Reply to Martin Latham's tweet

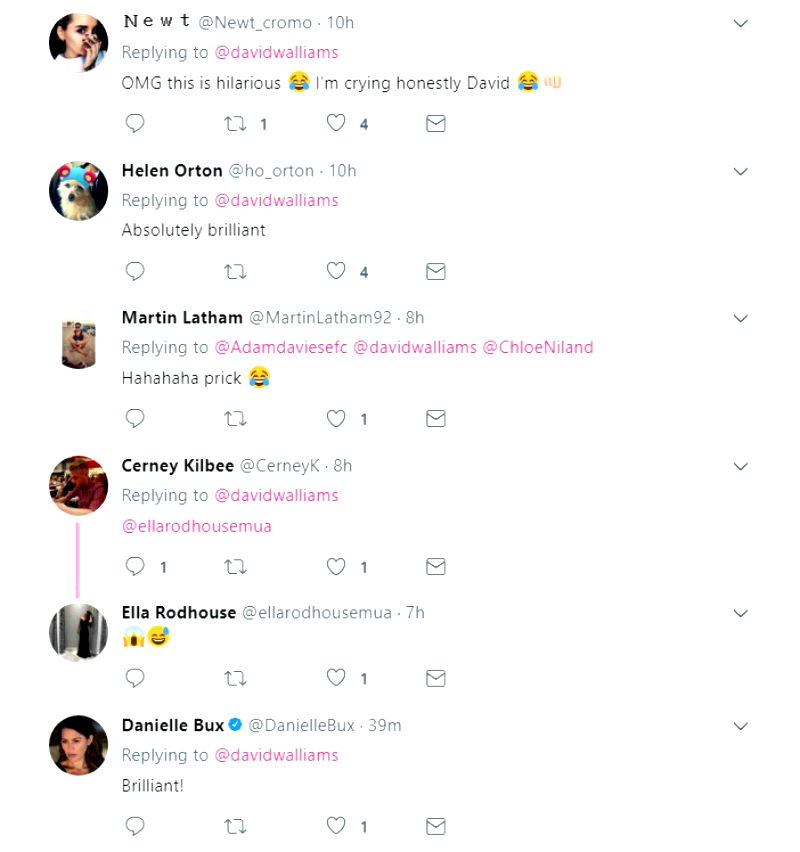(135, 419)
